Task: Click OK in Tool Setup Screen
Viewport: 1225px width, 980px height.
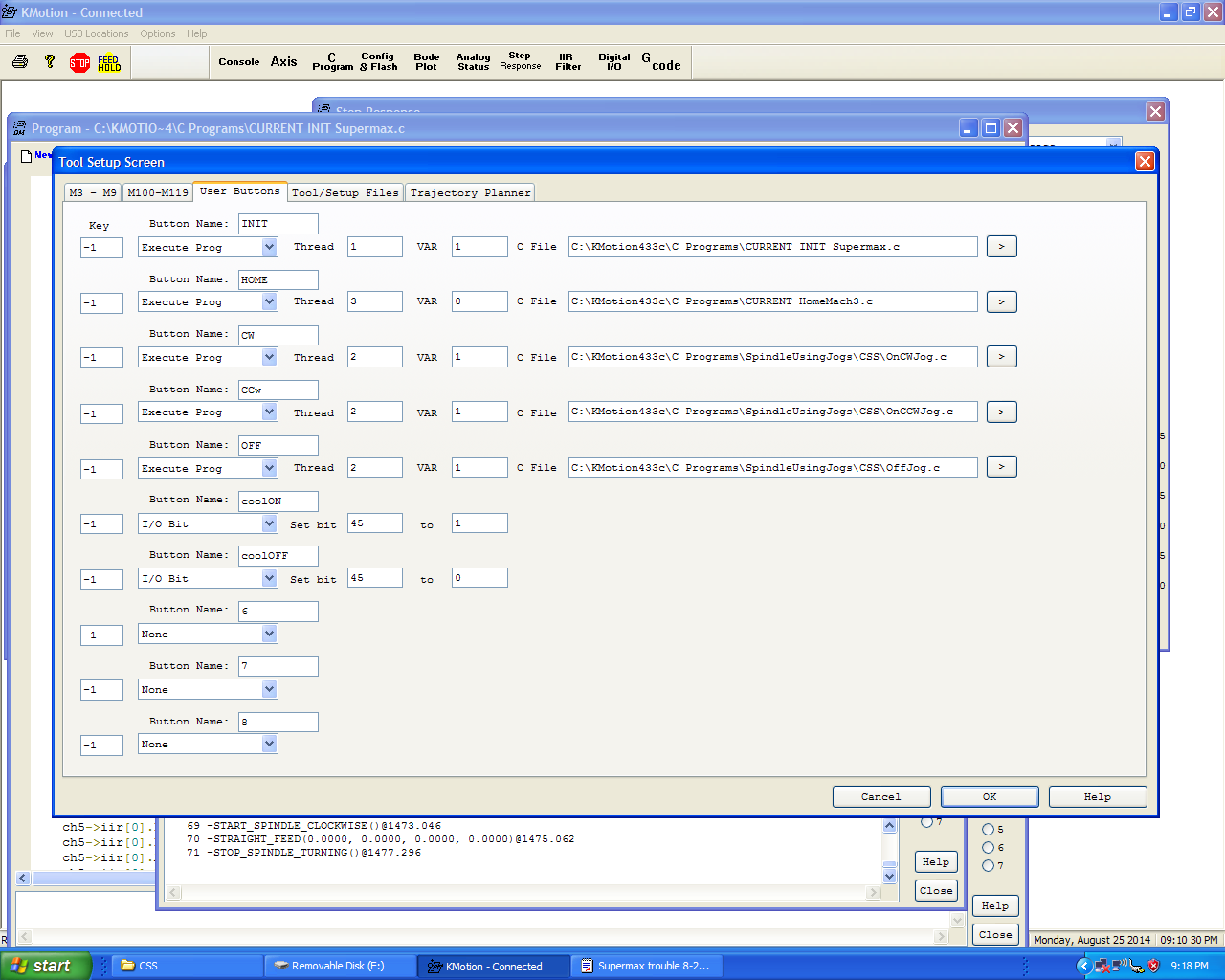Action: (990, 797)
